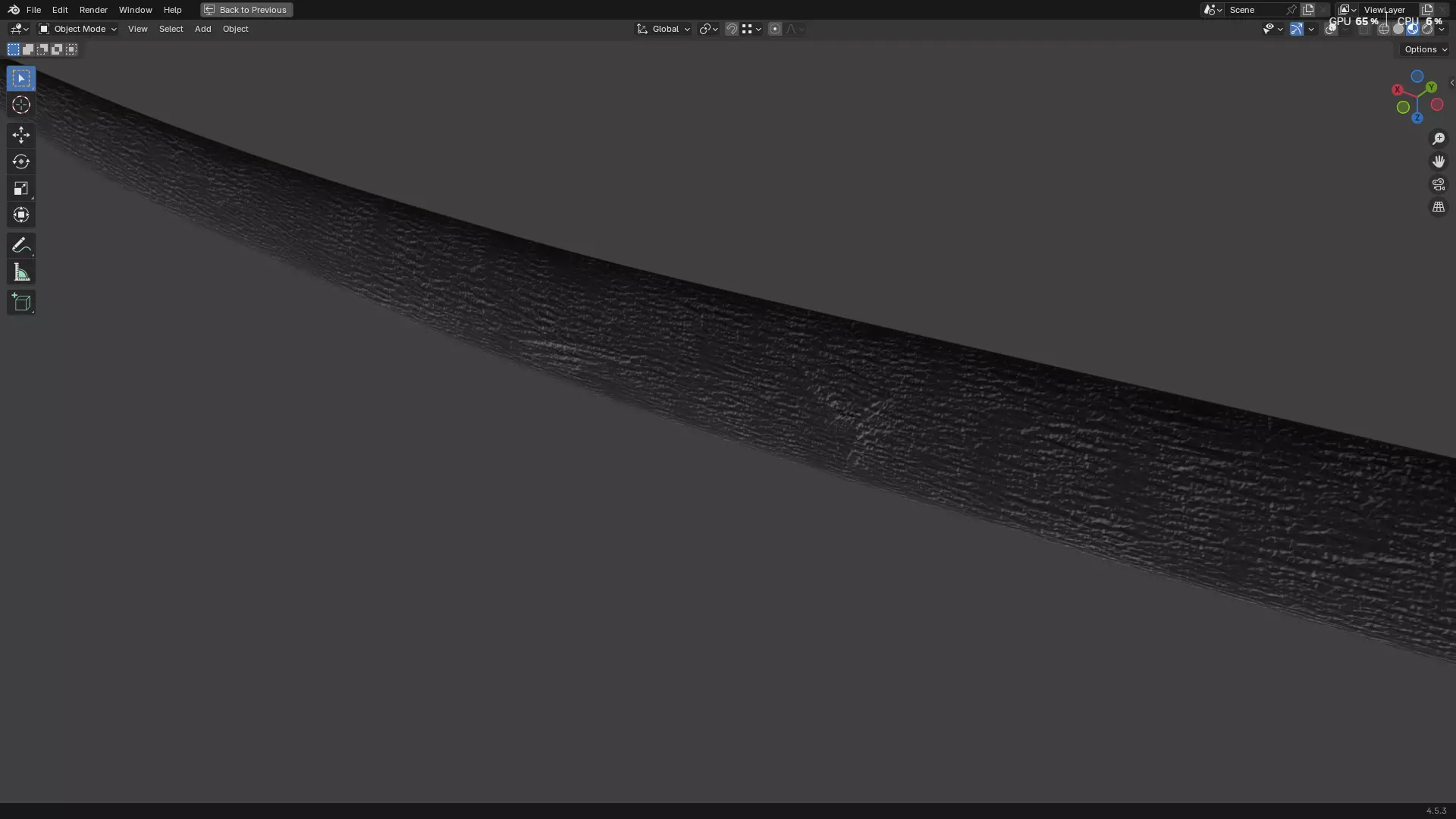
Task: Open the viewport Add menu
Action: click(202, 29)
